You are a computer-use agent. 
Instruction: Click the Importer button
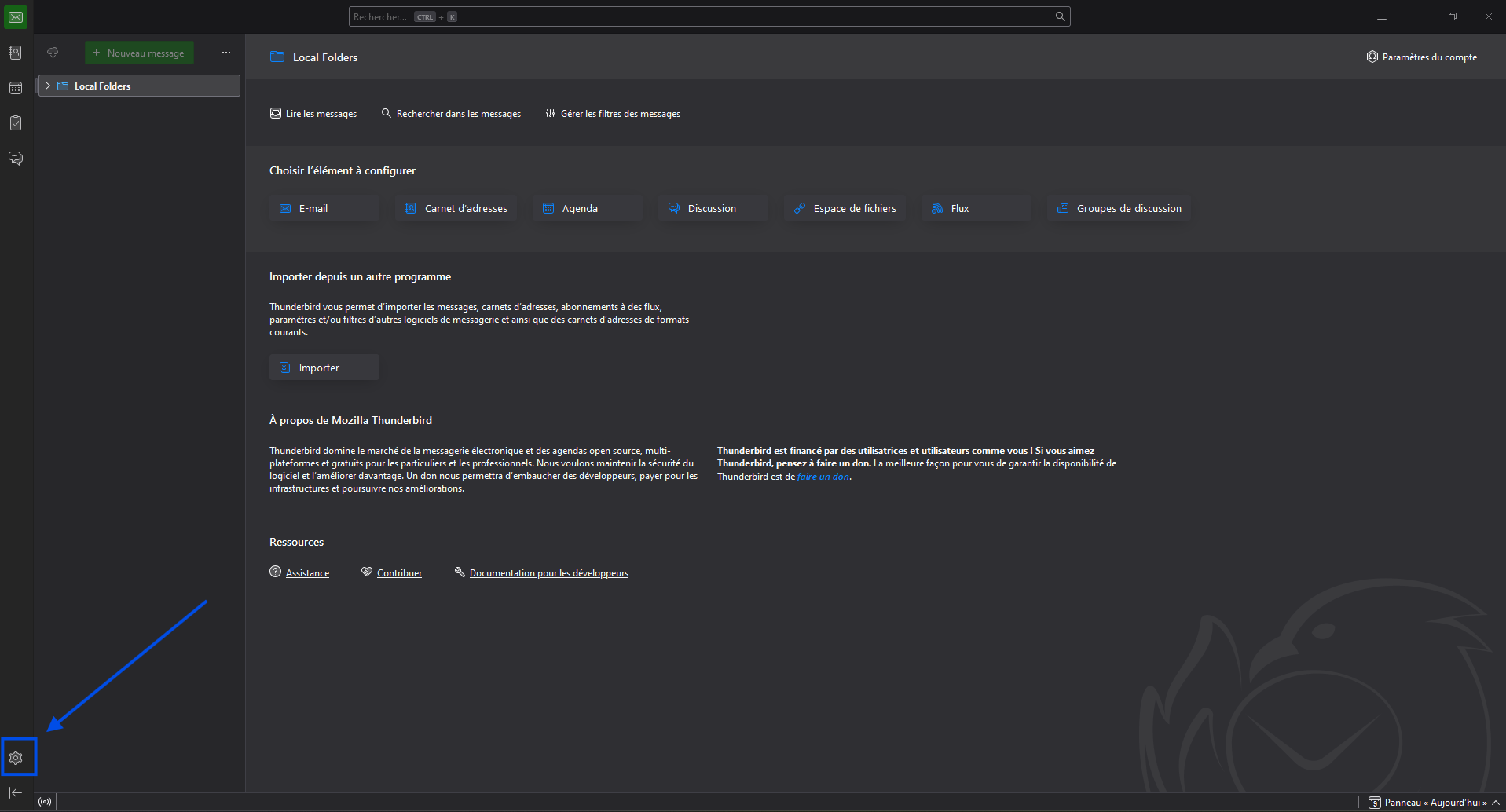tap(324, 368)
